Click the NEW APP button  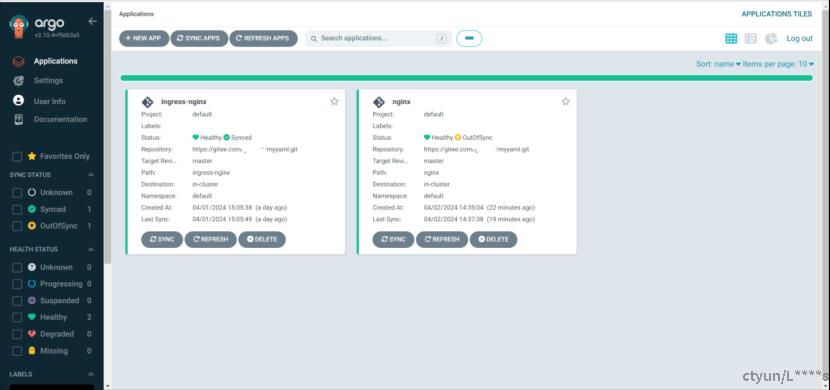pyautogui.click(x=143, y=39)
